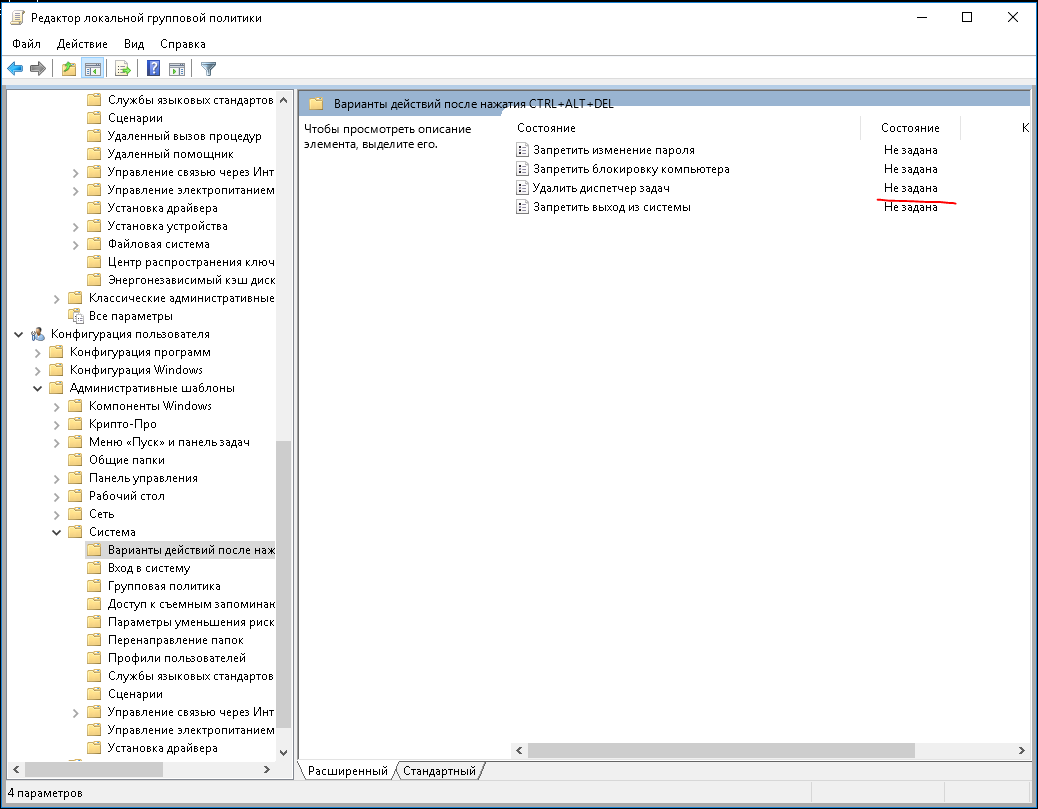Open the Help question mark icon
Image resolution: width=1038 pixels, height=809 pixels.
[153, 68]
